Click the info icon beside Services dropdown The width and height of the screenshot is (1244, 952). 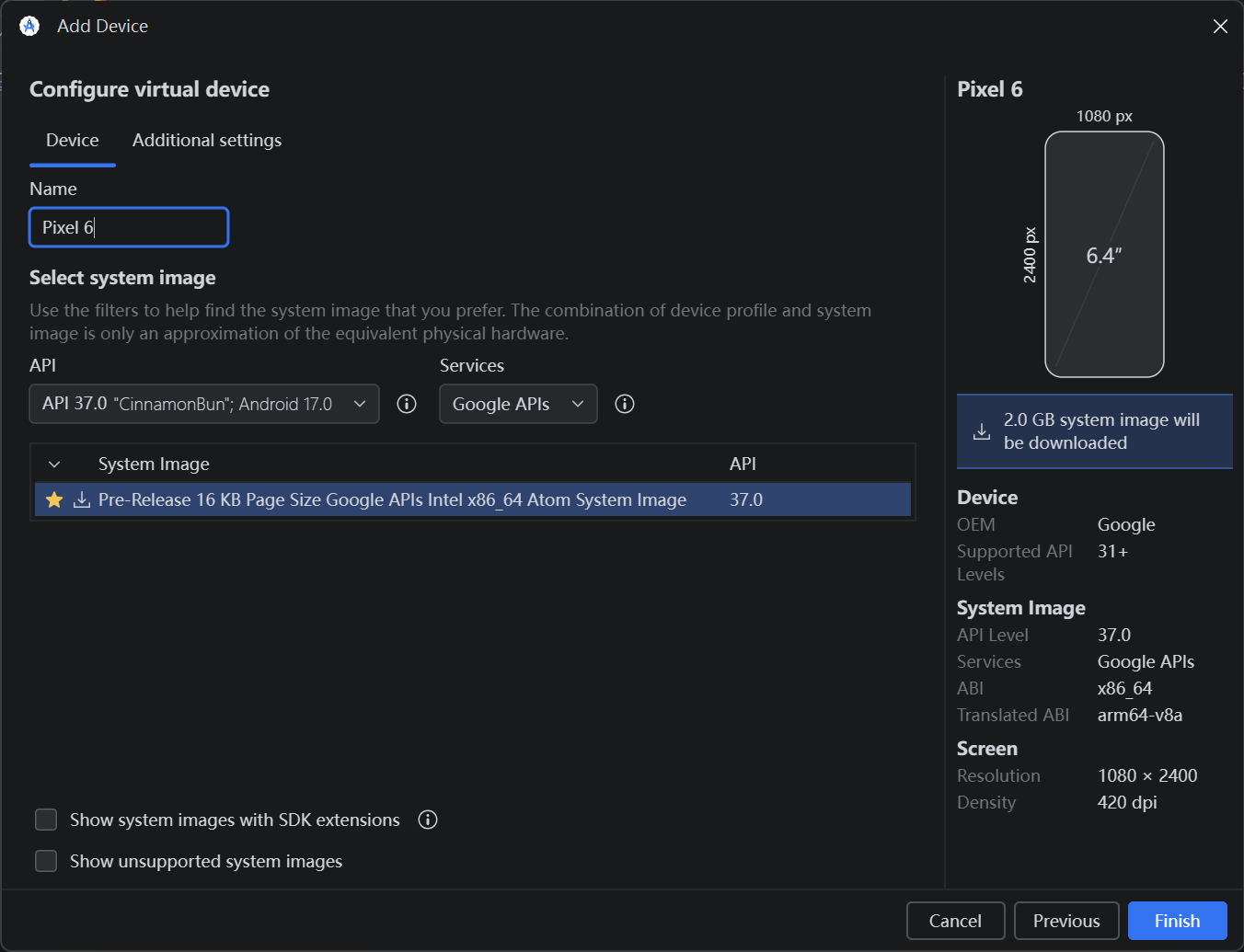point(625,404)
